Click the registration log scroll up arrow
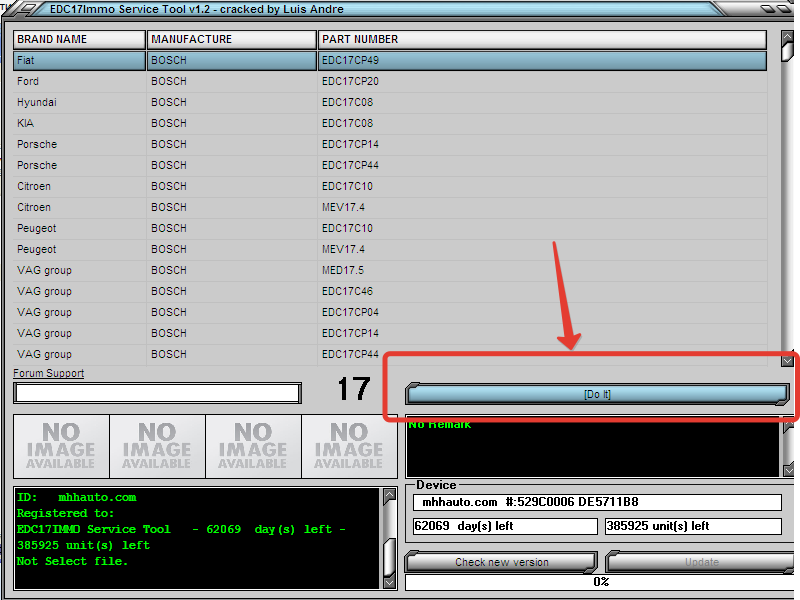Viewport: 800px width, 600px height. coord(389,494)
